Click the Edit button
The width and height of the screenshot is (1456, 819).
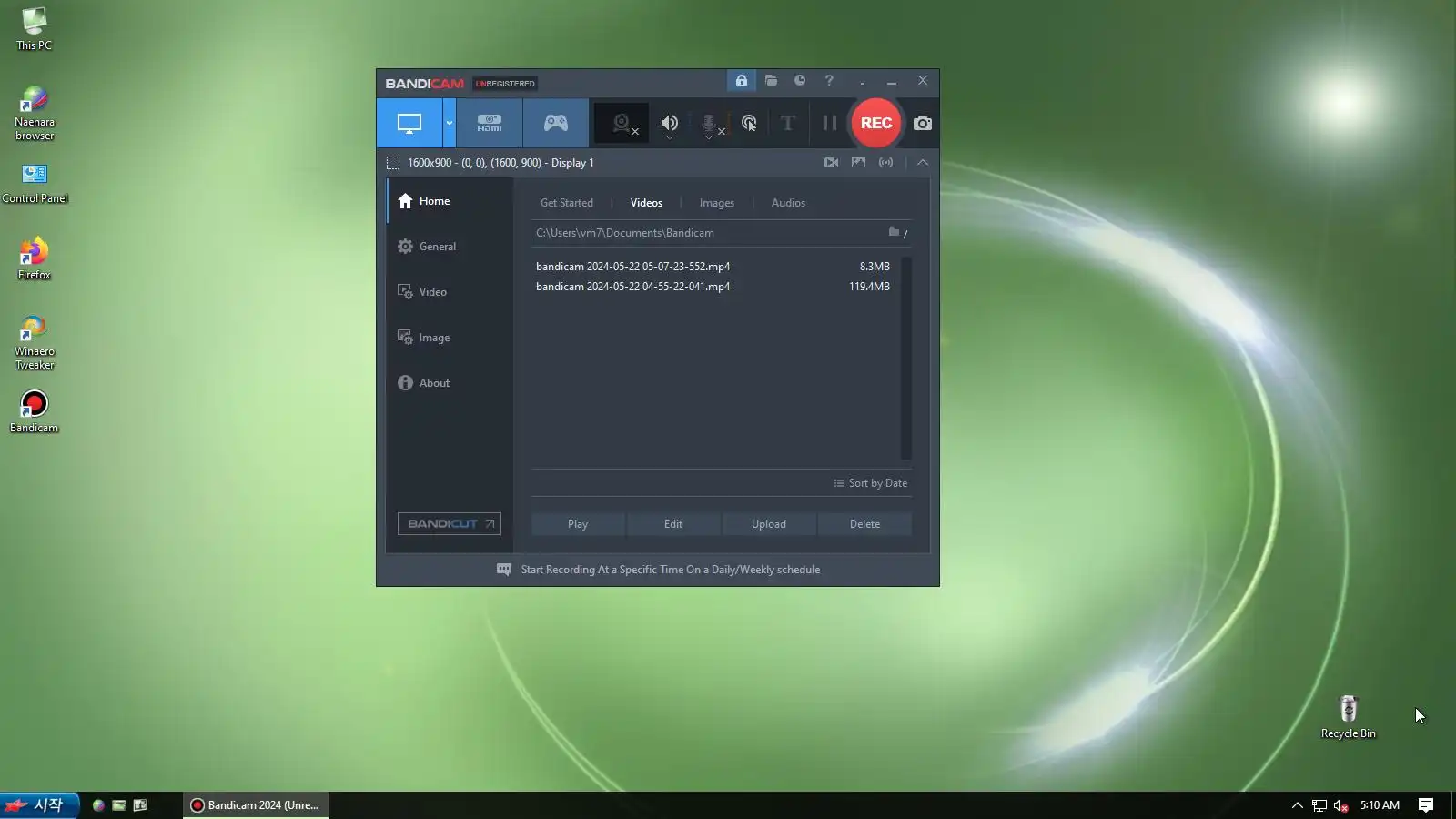tap(673, 524)
